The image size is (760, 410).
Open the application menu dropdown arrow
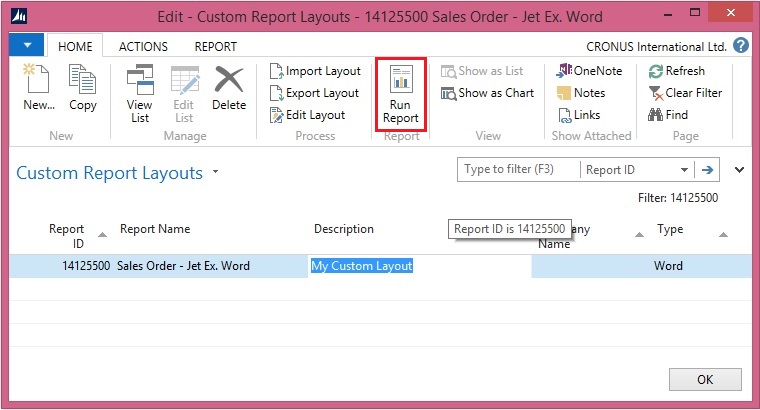tap(27, 46)
